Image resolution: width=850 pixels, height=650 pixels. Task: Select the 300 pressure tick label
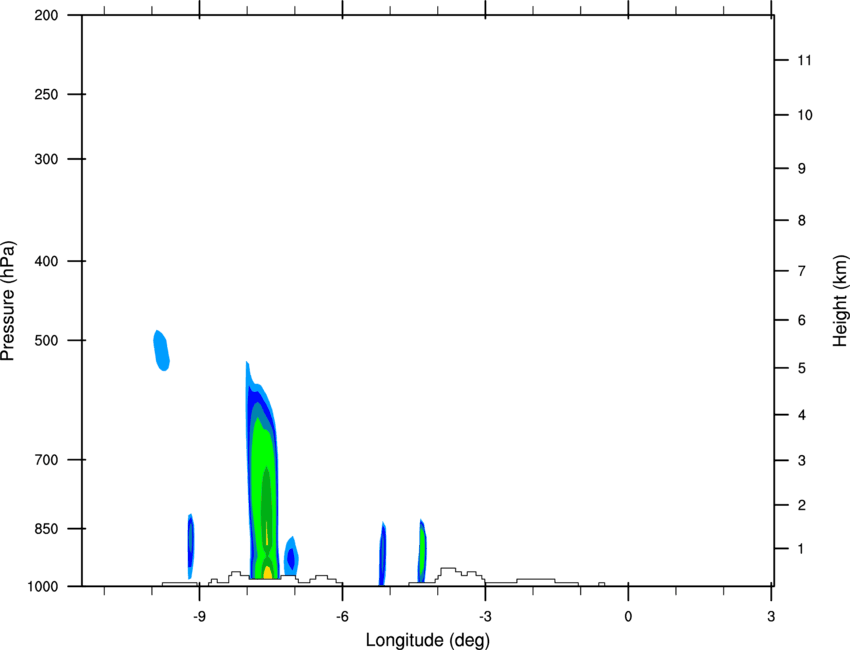[x=46, y=159]
